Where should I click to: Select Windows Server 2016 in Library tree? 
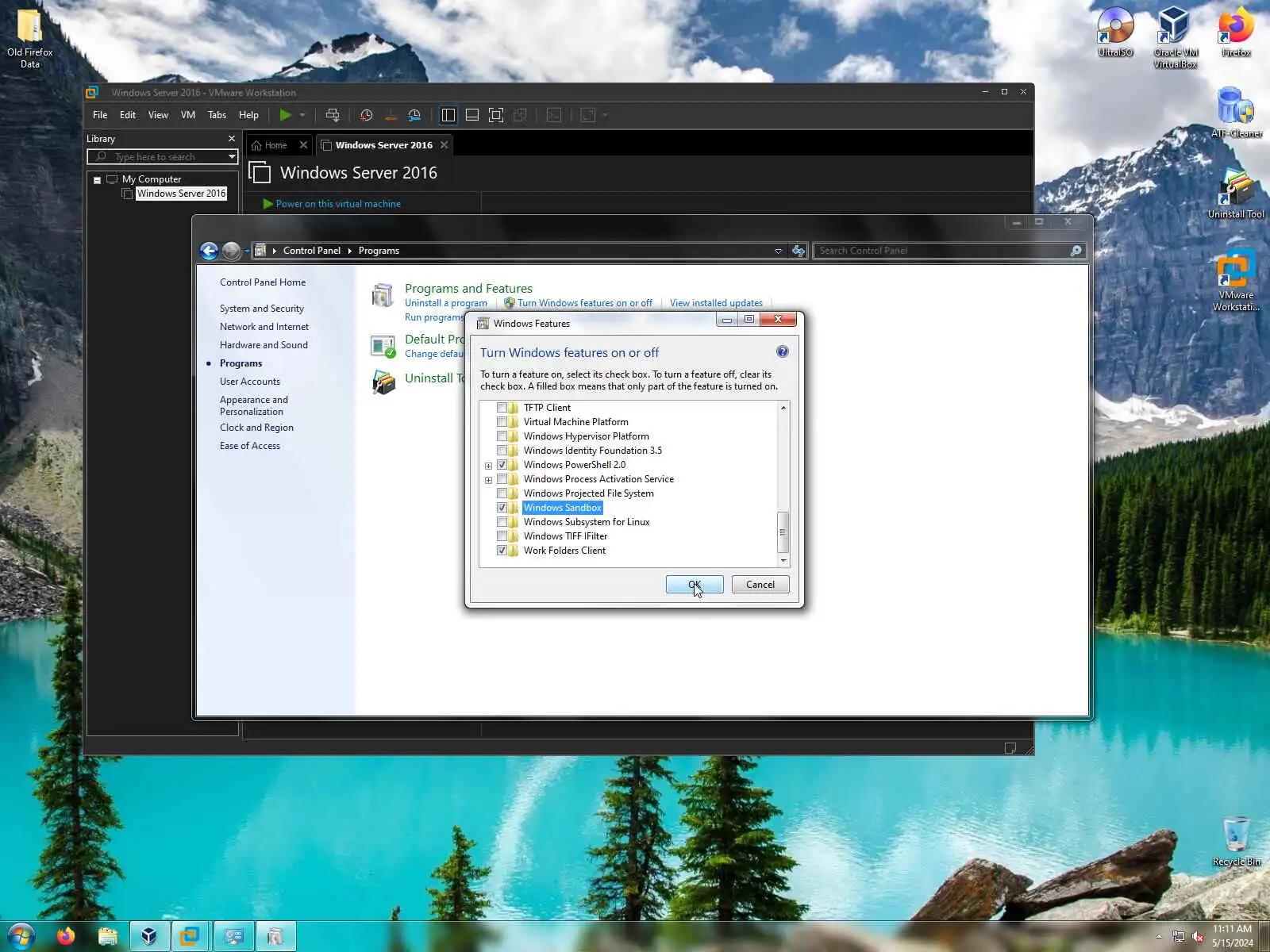pos(181,194)
